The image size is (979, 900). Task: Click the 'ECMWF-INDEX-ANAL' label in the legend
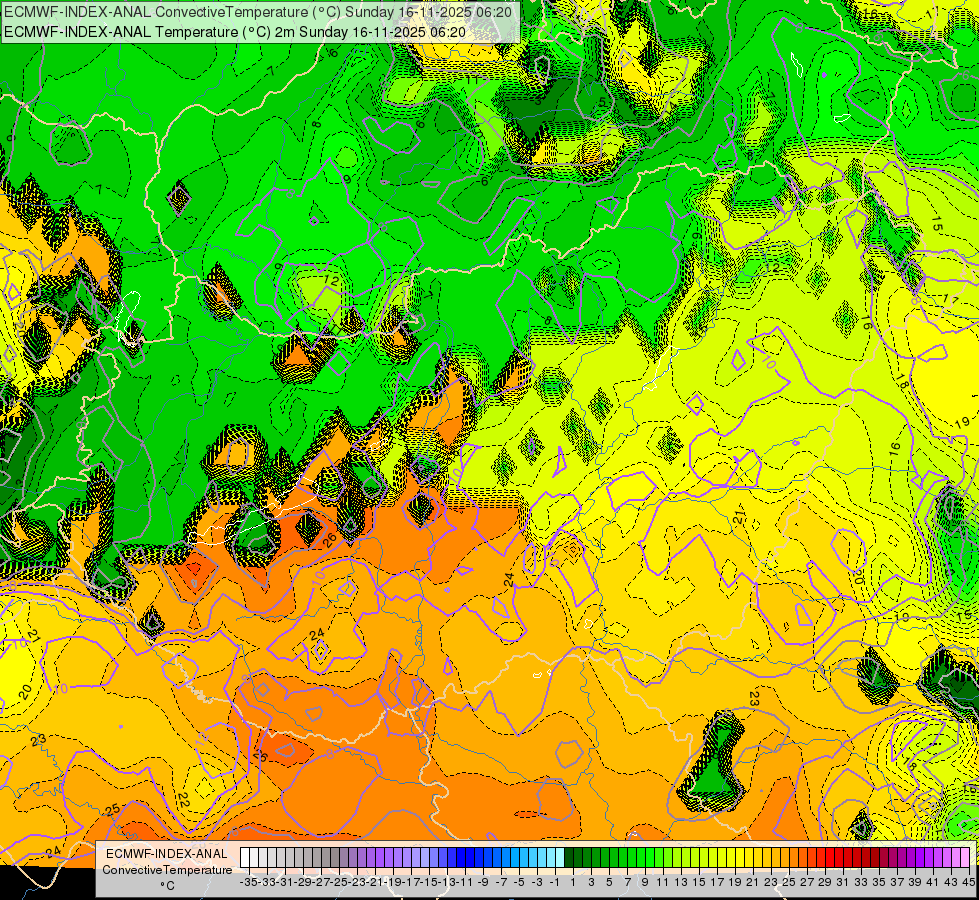[x=167, y=854]
